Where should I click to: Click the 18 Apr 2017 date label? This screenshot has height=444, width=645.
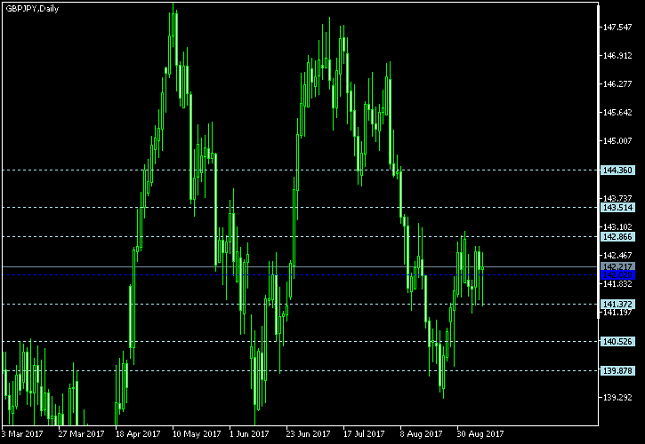click(x=137, y=434)
